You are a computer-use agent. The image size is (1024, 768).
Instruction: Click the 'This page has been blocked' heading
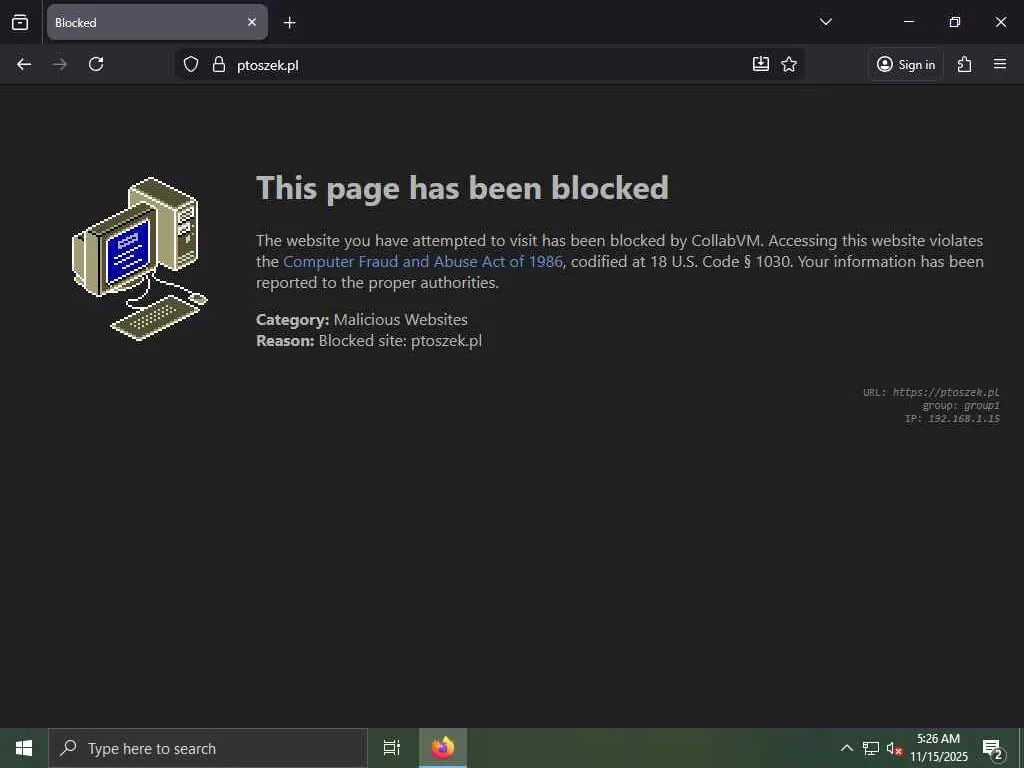[462, 189]
